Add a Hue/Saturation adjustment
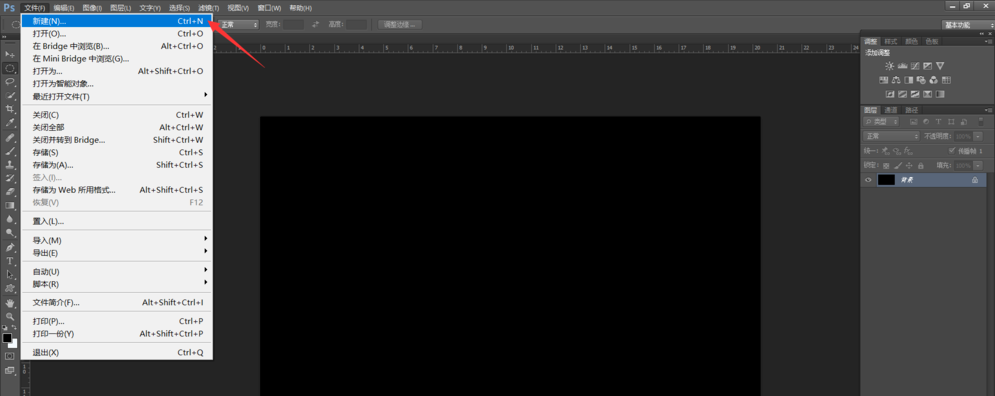Screen dimensions: 995x396 (883, 80)
